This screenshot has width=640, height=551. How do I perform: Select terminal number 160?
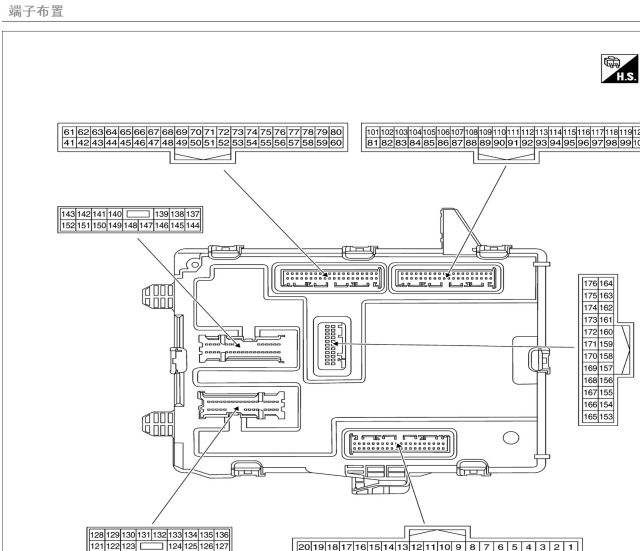click(x=606, y=332)
